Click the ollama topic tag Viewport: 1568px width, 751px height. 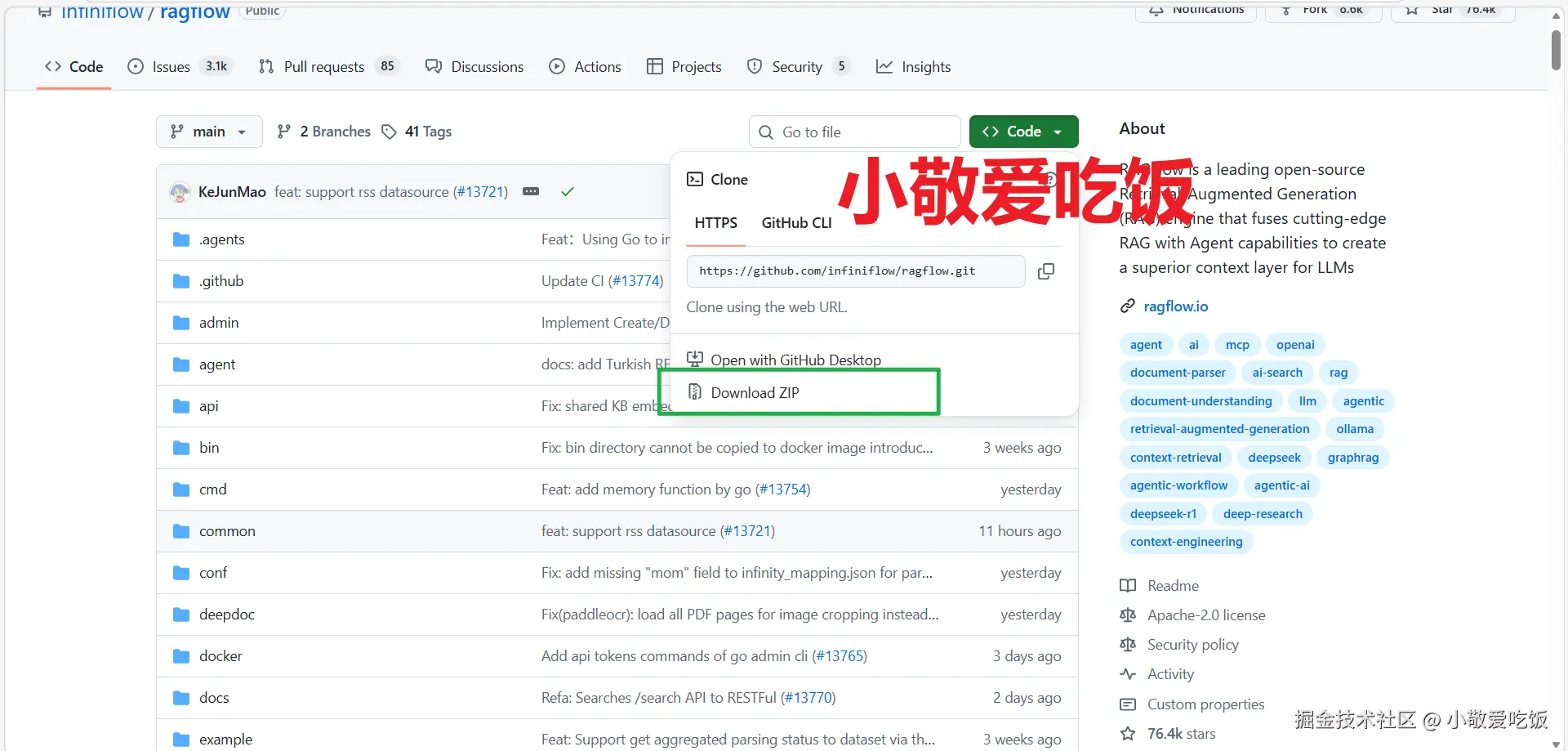point(1355,429)
